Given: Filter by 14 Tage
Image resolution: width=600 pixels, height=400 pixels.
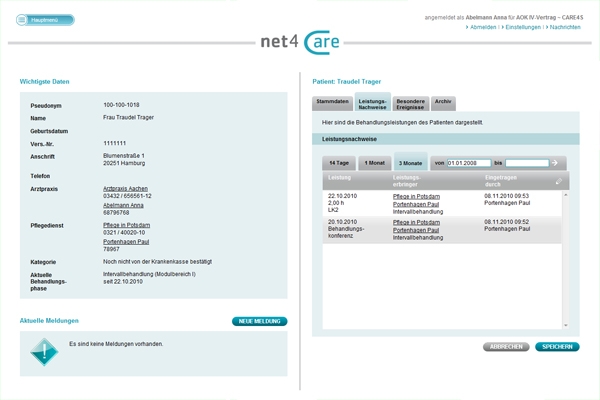Looking at the screenshot, I should pos(339,163).
